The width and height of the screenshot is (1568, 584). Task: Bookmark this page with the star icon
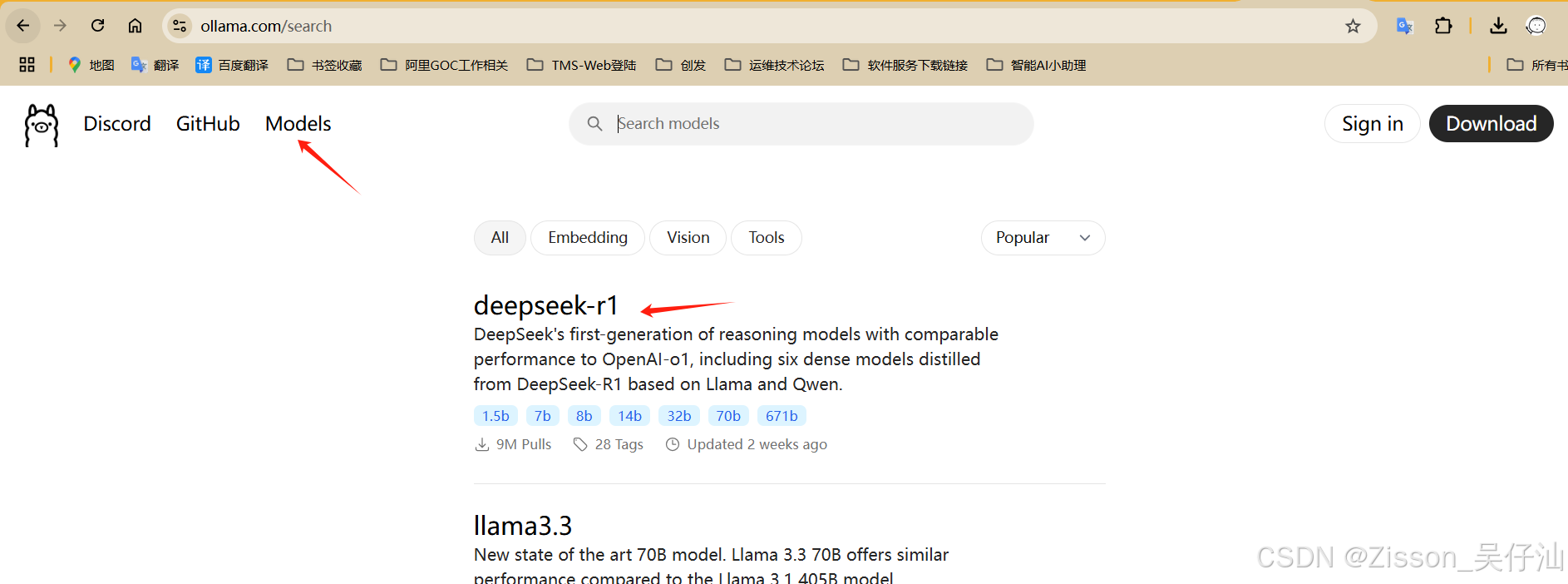coord(1353,26)
